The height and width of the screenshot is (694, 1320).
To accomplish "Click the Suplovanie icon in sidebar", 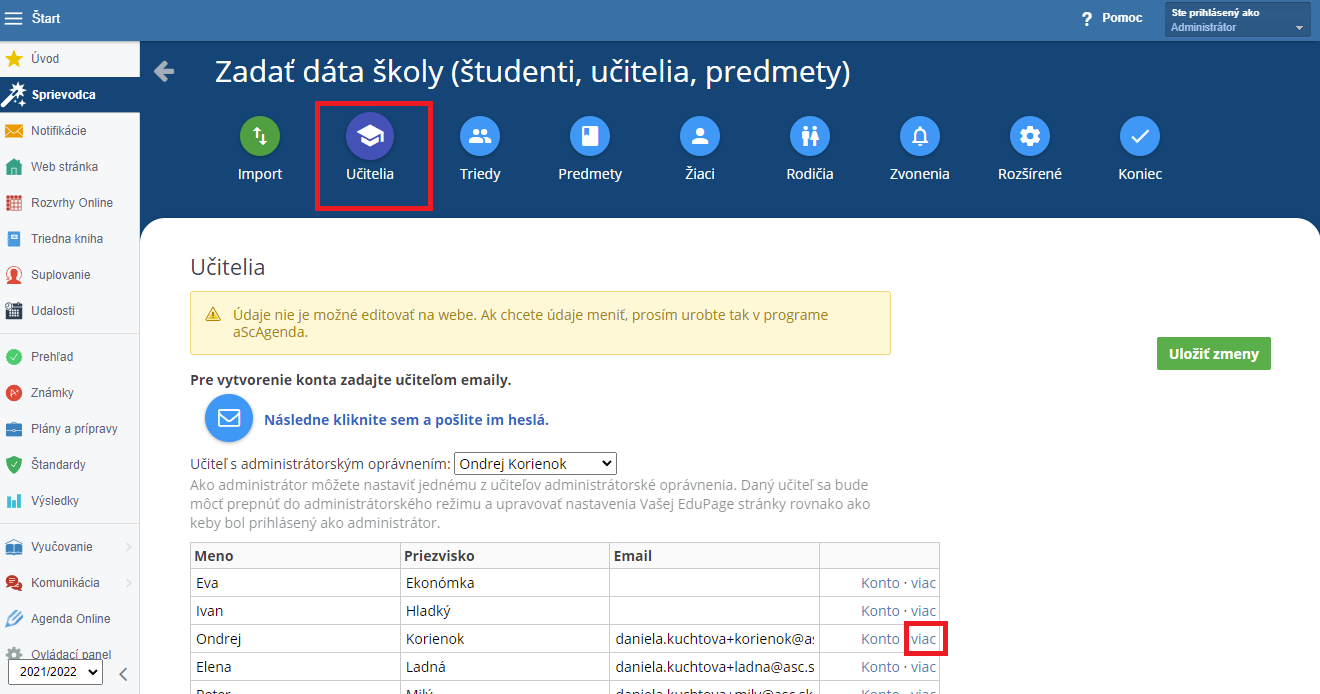I will (x=14, y=275).
